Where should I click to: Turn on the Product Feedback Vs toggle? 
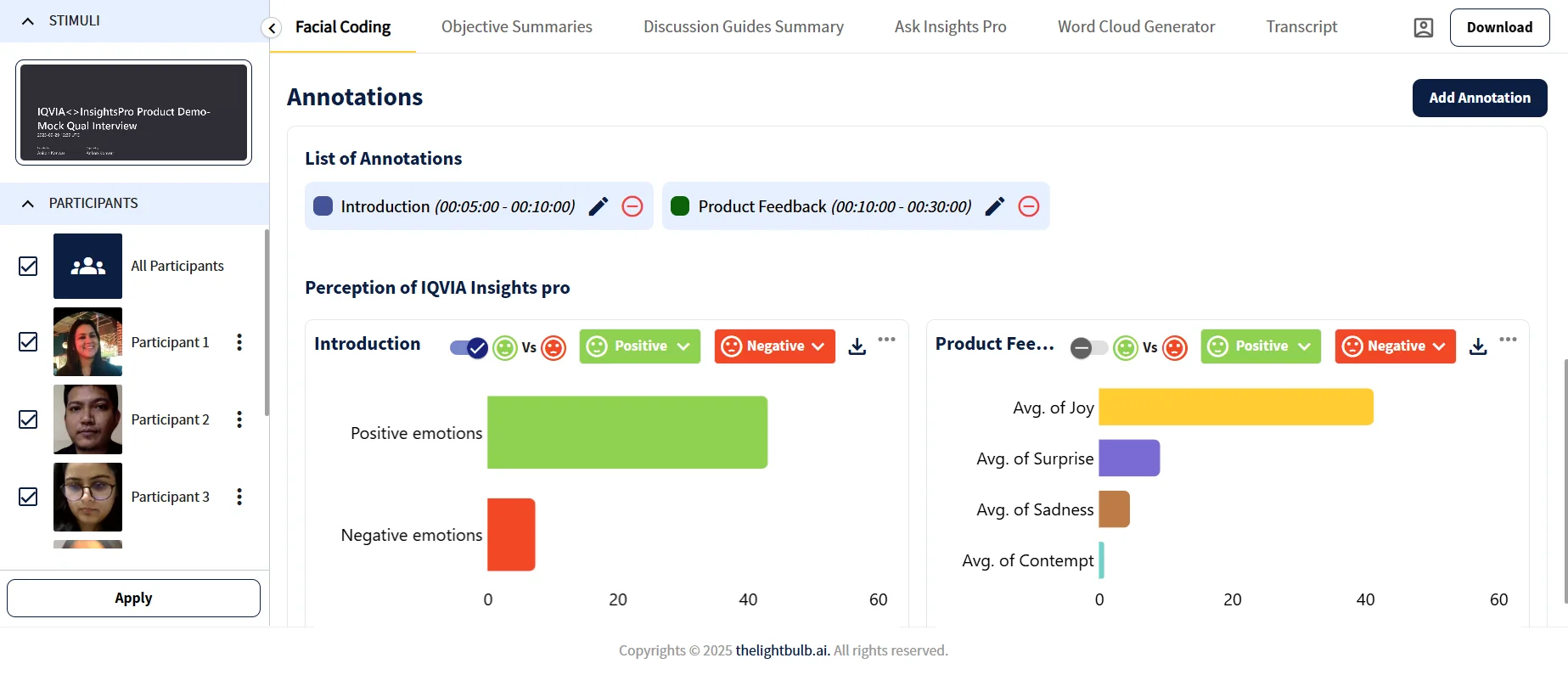coord(1088,347)
